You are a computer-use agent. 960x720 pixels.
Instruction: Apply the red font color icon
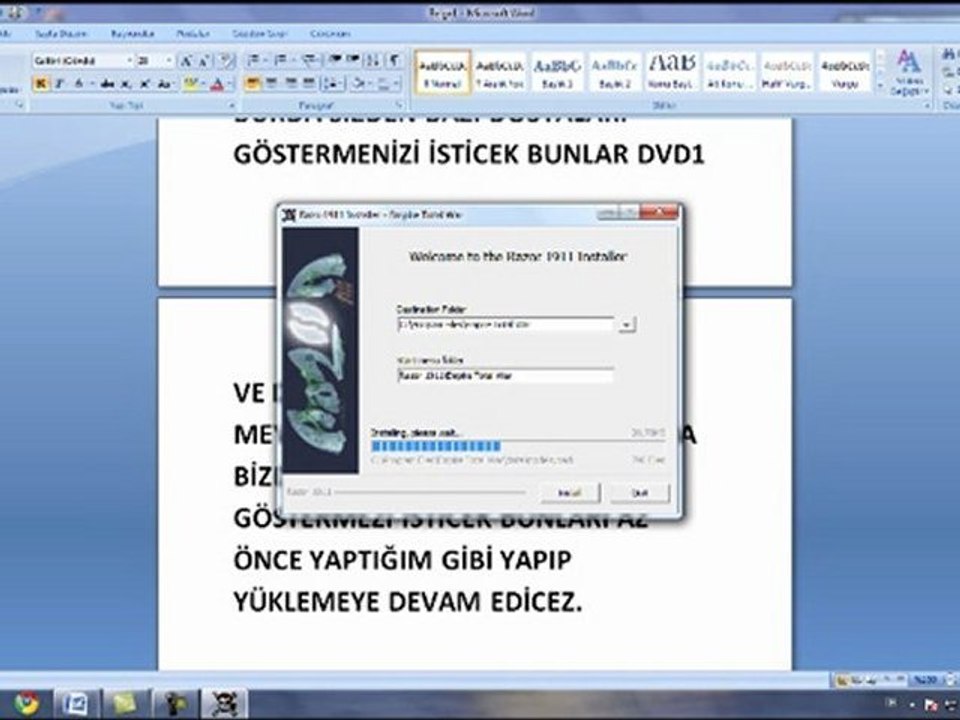[217, 84]
